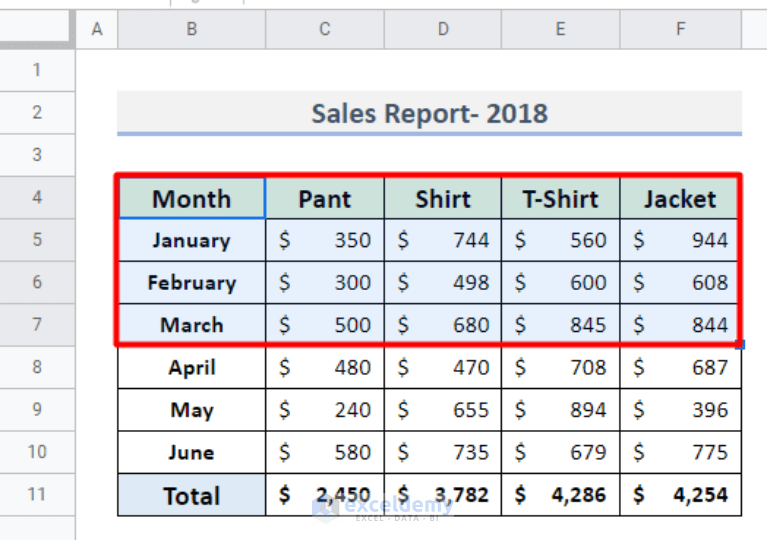This screenshot has height=540, width=767.
Task: Select February's Shirt value 498
Action: tap(443, 283)
